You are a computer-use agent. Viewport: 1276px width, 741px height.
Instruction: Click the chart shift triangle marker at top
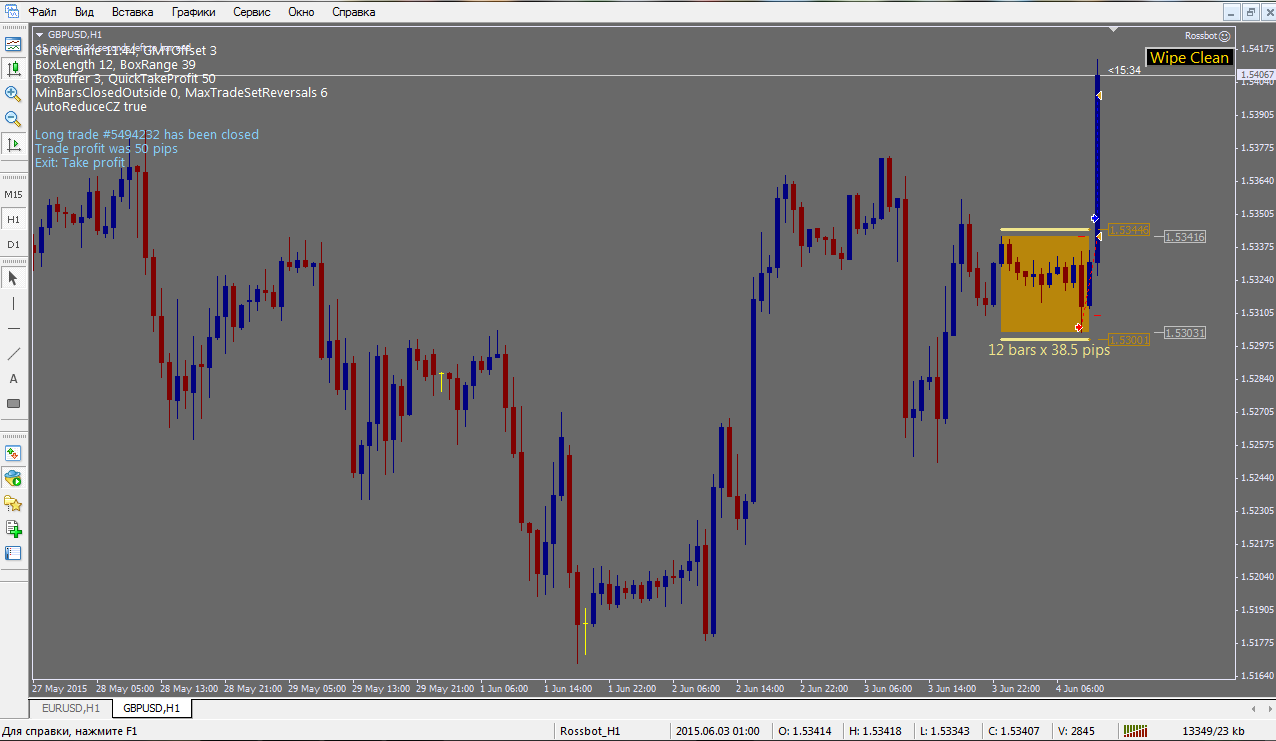(1113, 30)
